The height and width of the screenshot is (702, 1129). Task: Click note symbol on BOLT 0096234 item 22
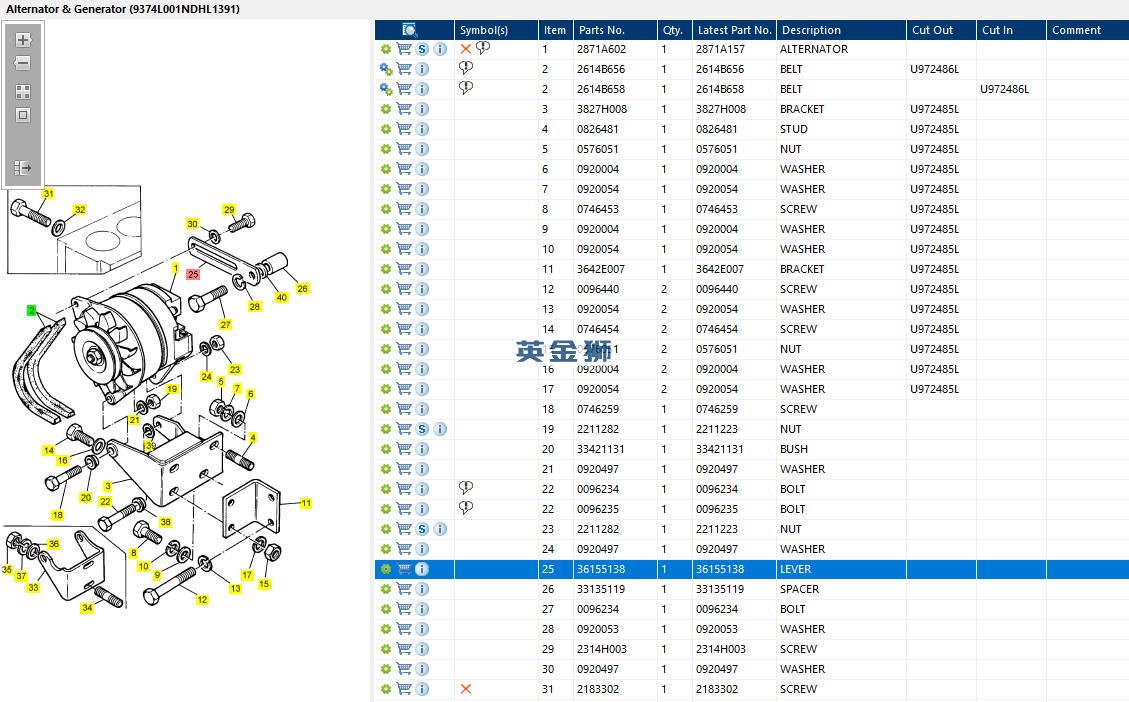(x=466, y=488)
